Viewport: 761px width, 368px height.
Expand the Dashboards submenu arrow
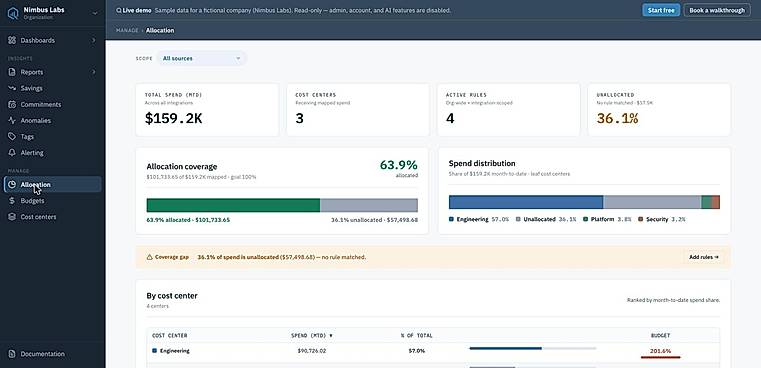coord(94,40)
